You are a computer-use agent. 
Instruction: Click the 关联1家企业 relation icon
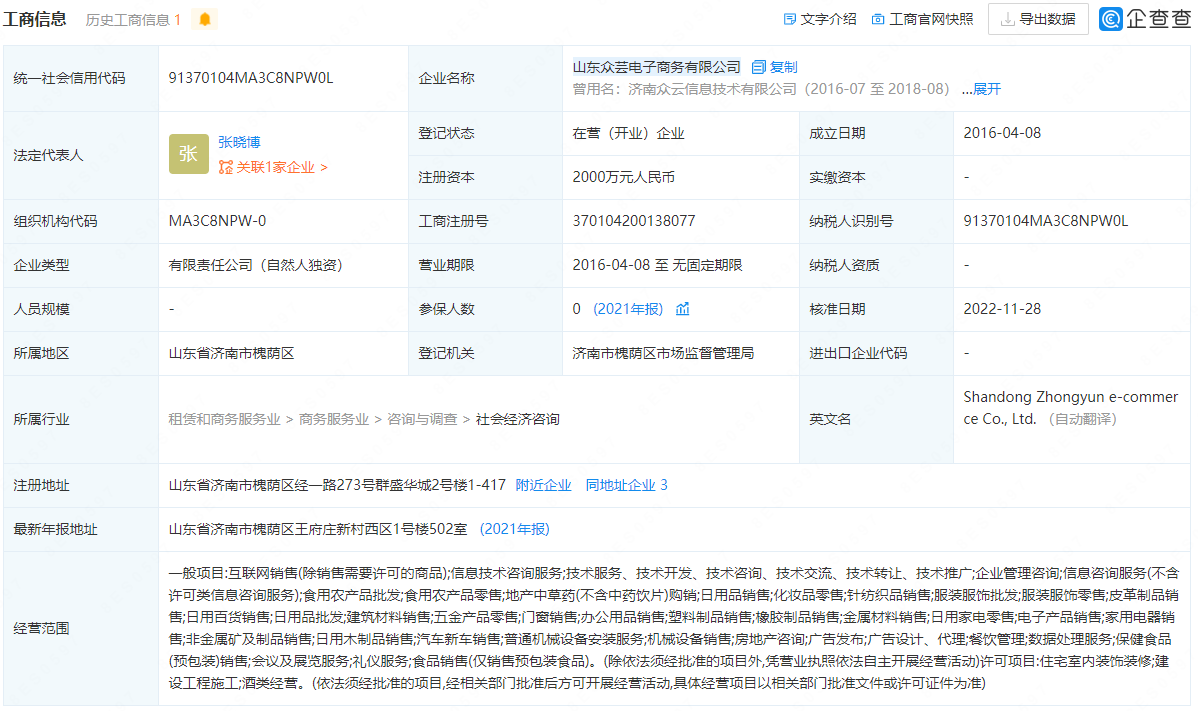(x=225, y=168)
